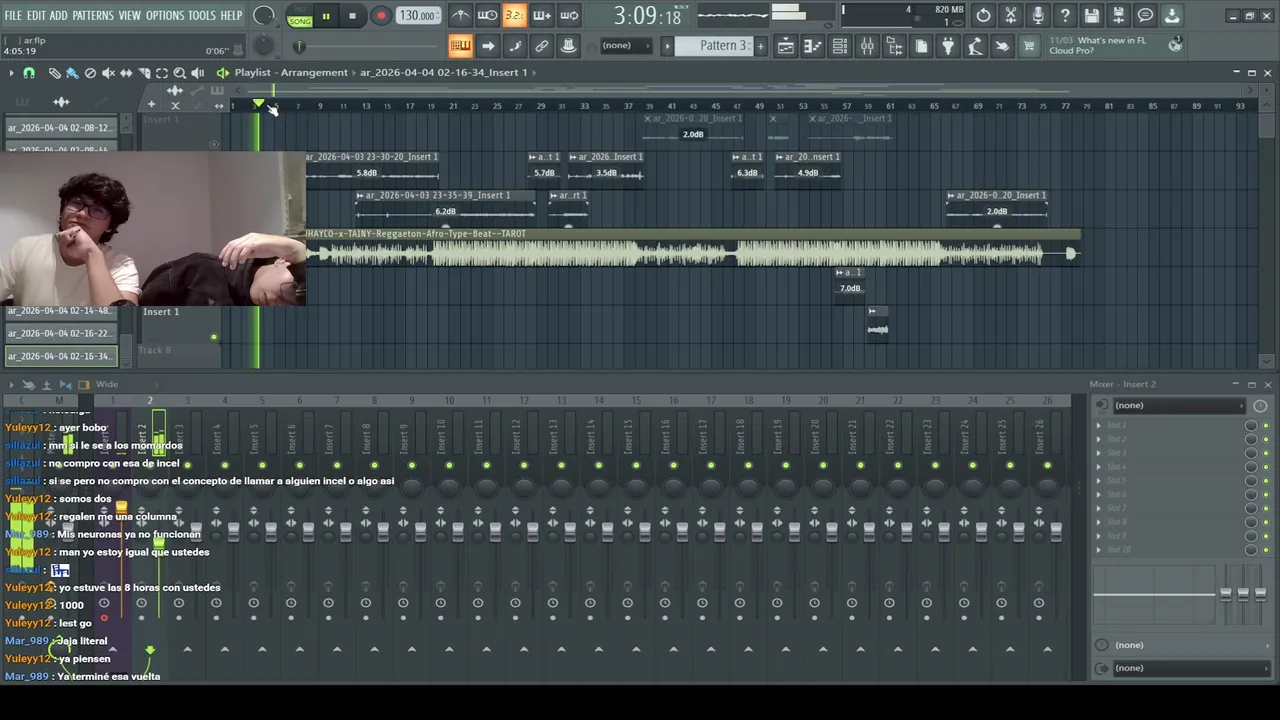
Task: Open the OPTIONS menu
Action: point(165,16)
